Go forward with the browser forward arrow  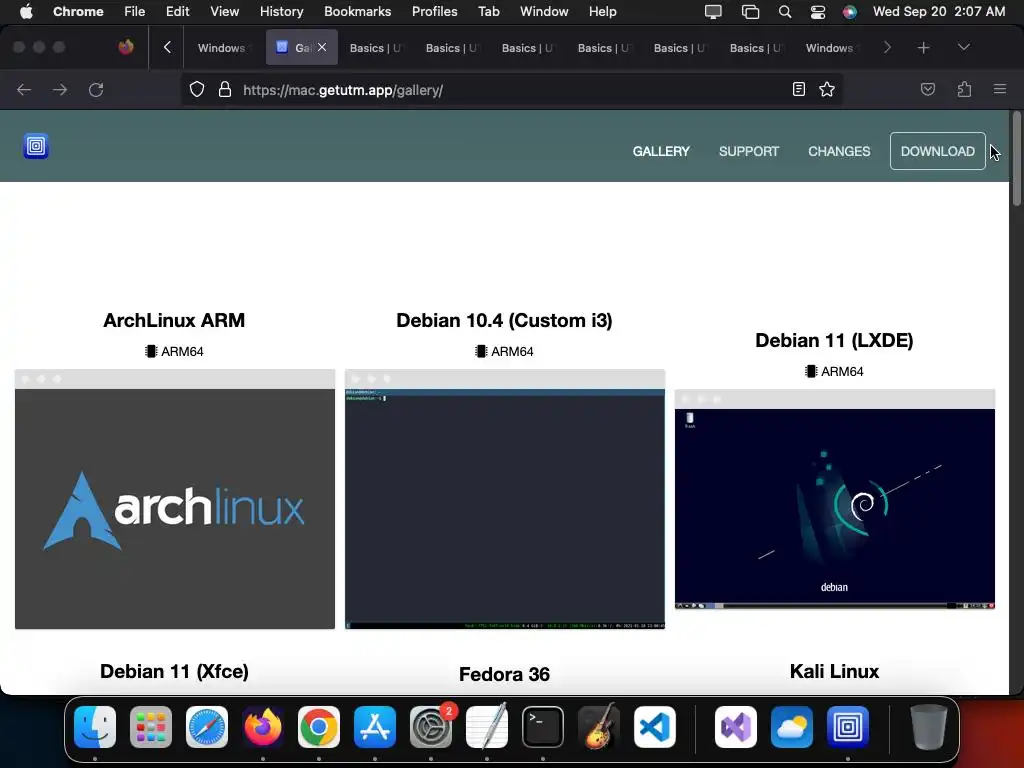60,89
